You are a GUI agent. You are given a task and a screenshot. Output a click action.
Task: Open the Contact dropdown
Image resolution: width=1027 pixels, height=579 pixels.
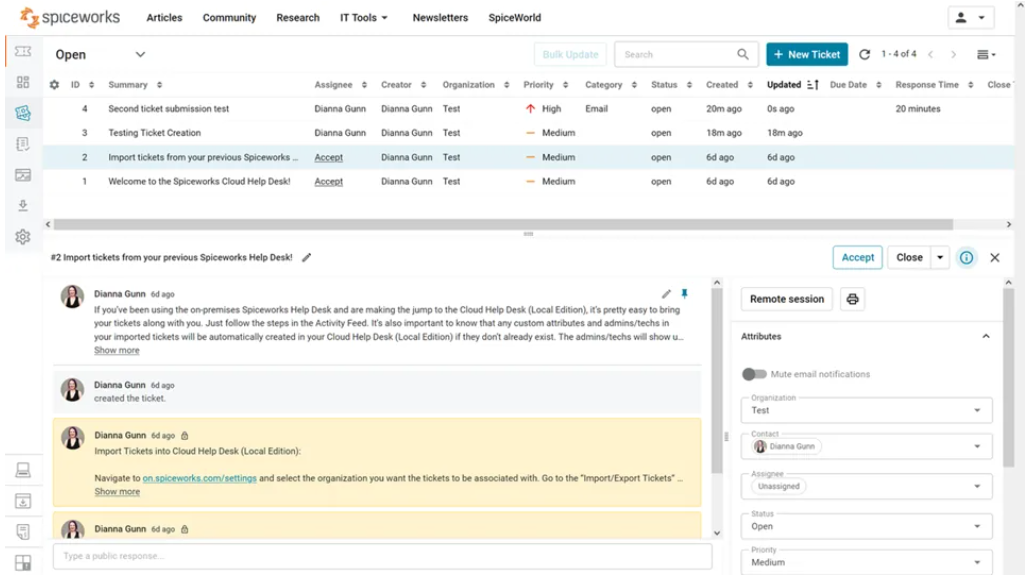coord(867,446)
